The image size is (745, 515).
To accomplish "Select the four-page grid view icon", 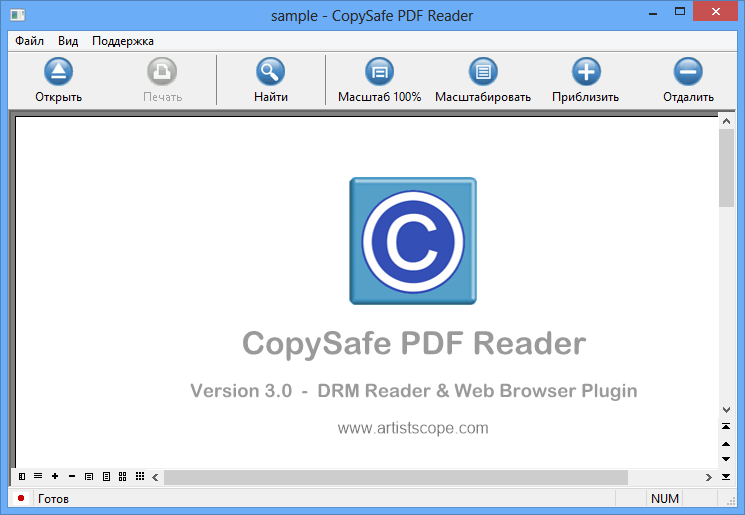I will [x=123, y=477].
